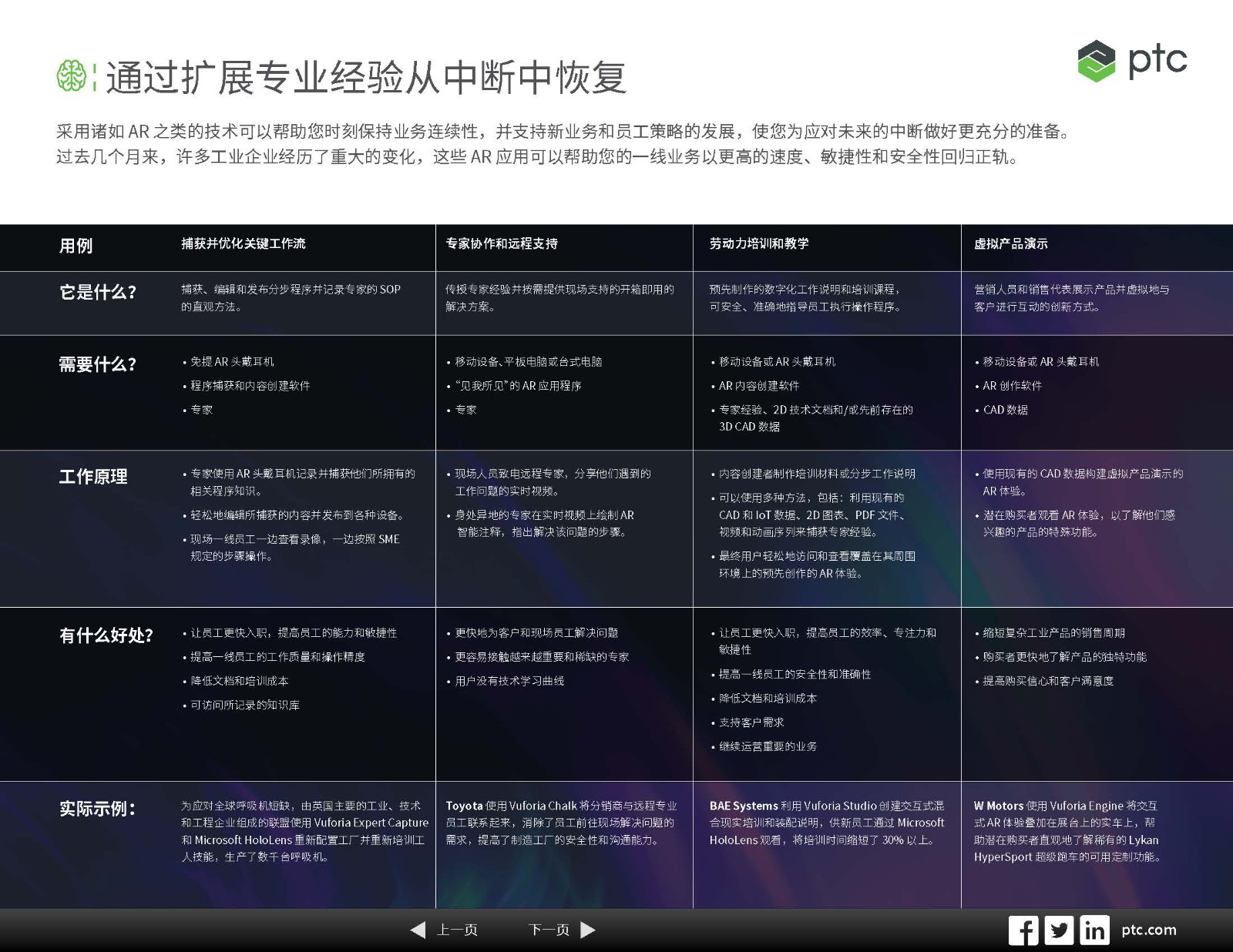
Task: Click the right arrow triangle for next page
Action: click(x=587, y=930)
